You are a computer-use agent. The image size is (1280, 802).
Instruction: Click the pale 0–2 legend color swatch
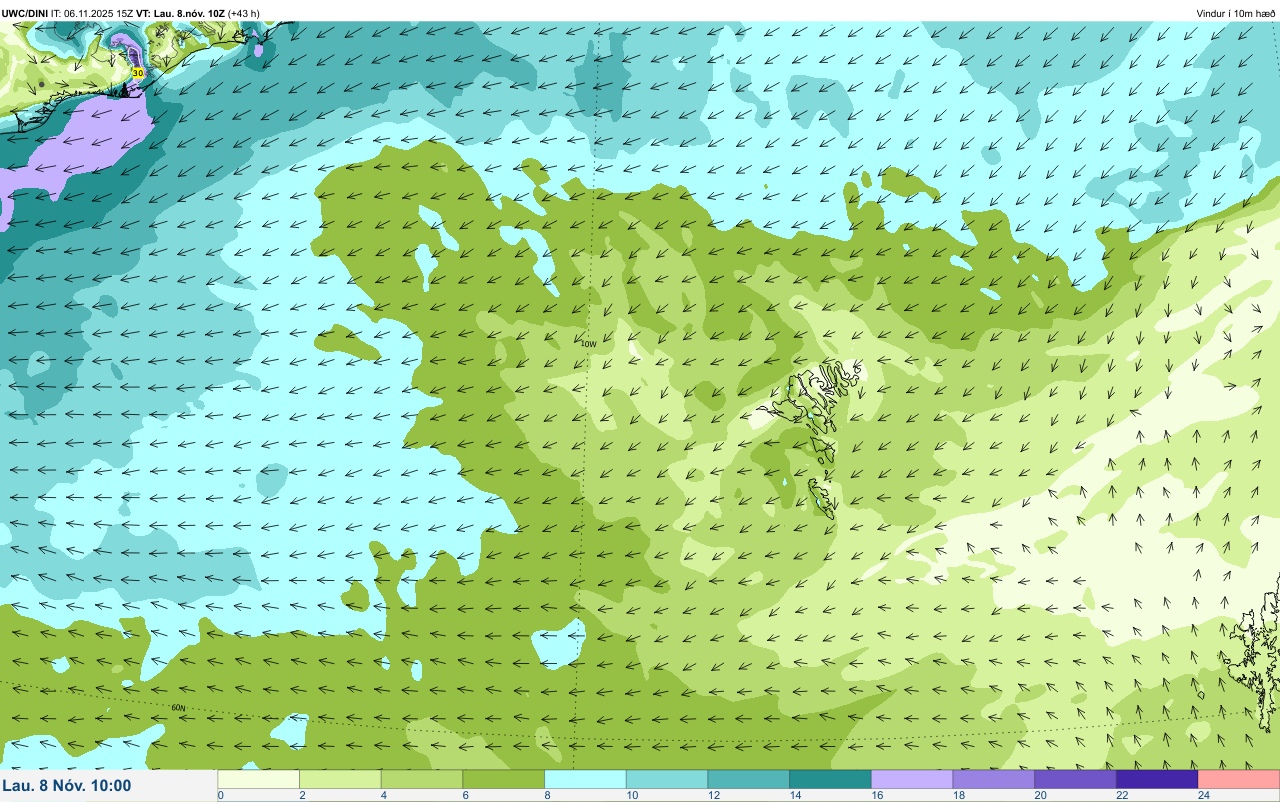click(x=259, y=779)
